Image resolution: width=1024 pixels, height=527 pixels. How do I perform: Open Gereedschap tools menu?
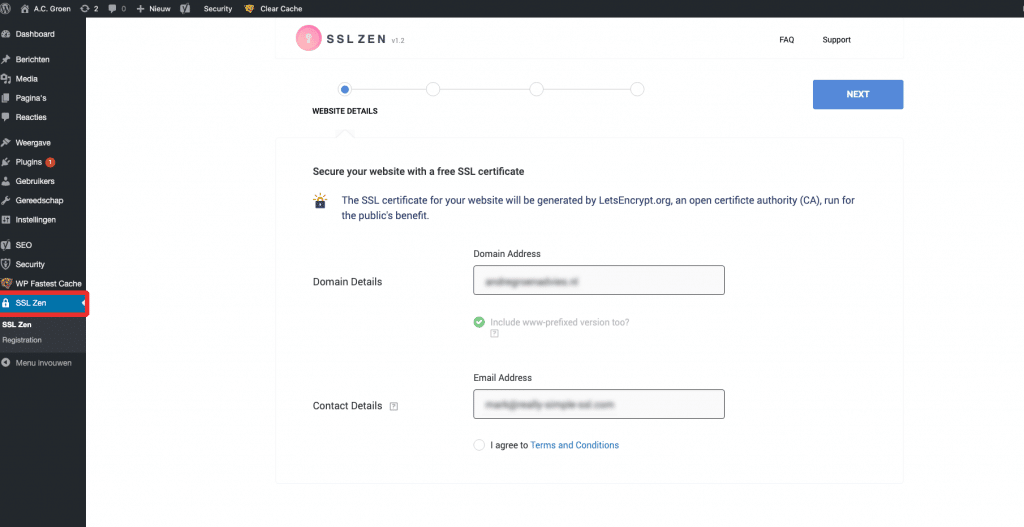pos(42,200)
